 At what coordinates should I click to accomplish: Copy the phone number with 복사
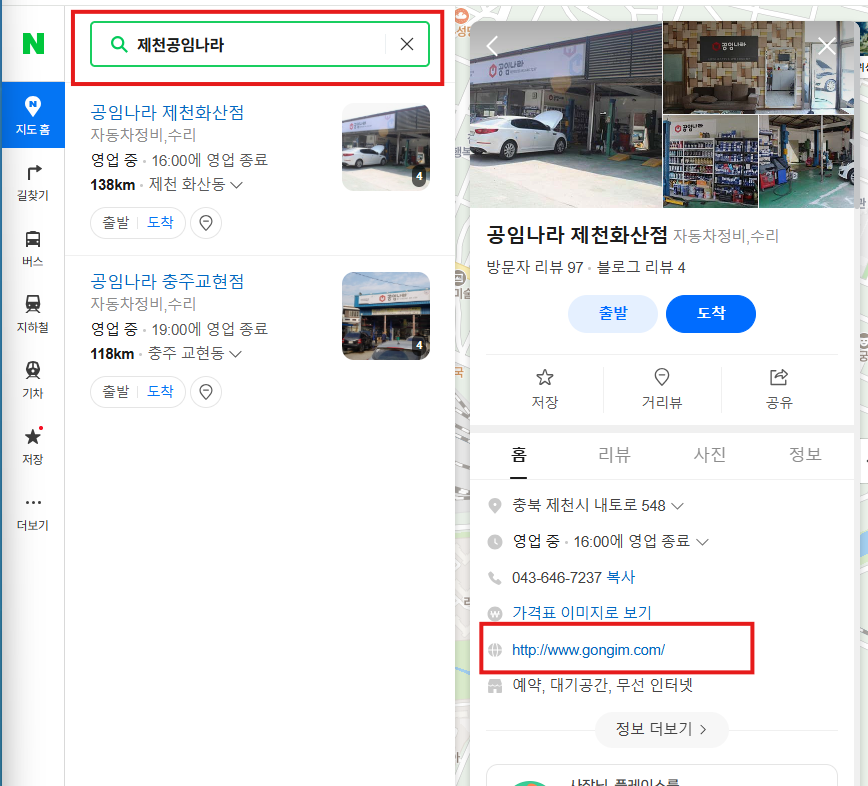point(621,577)
